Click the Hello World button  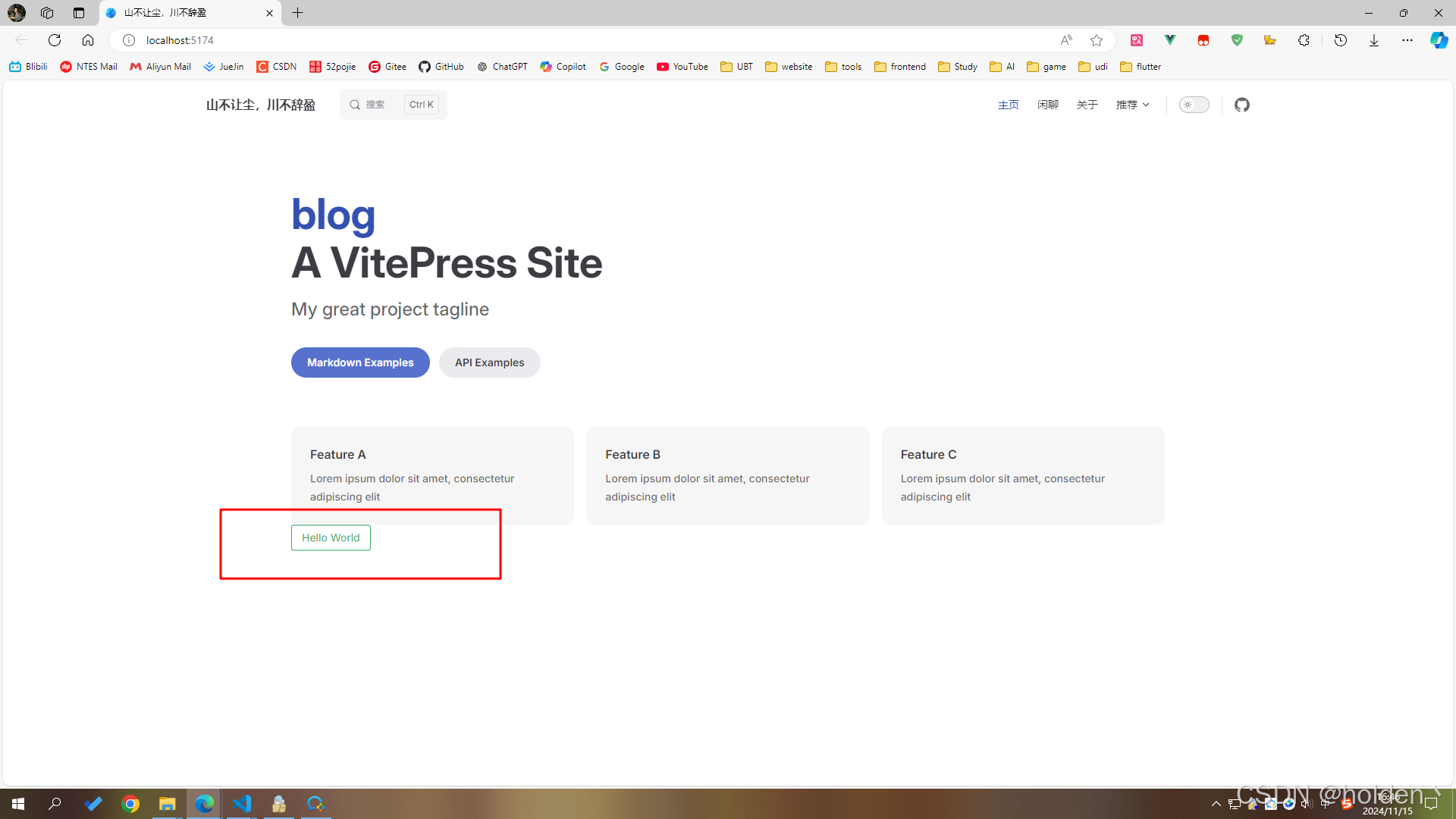[330, 537]
